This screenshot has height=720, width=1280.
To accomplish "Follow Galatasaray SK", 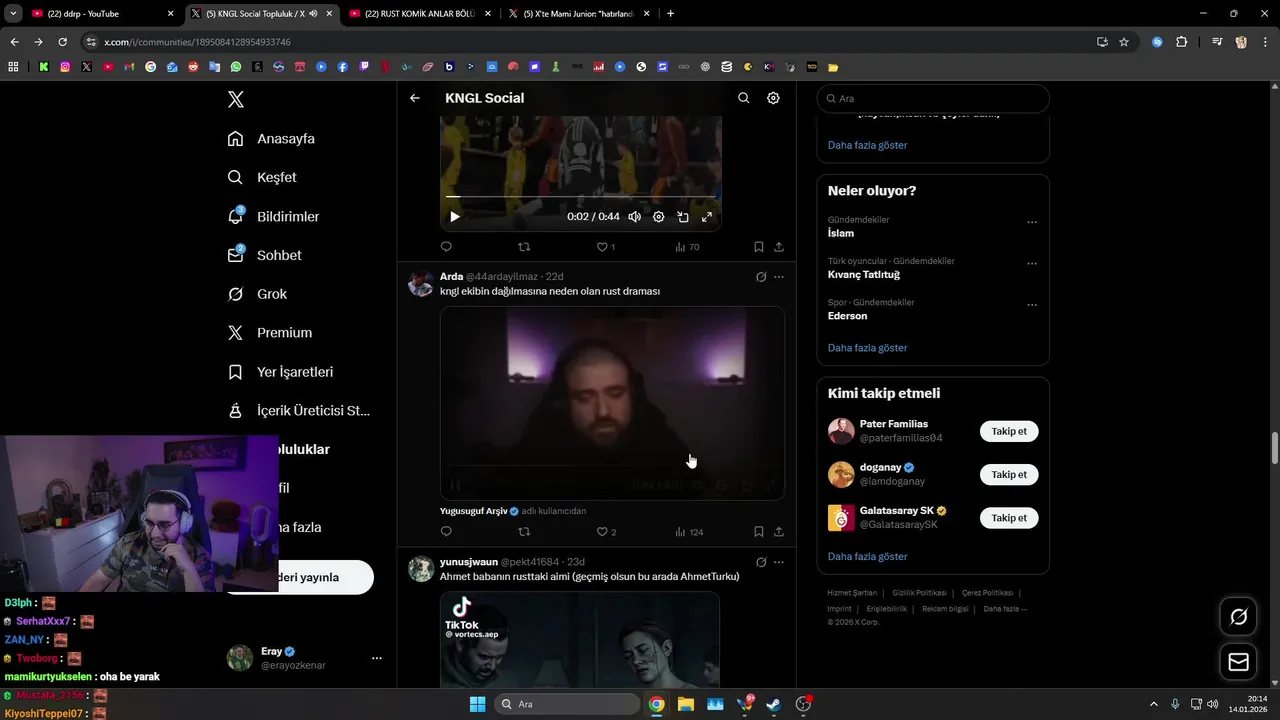I will (x=1009, y=518).
